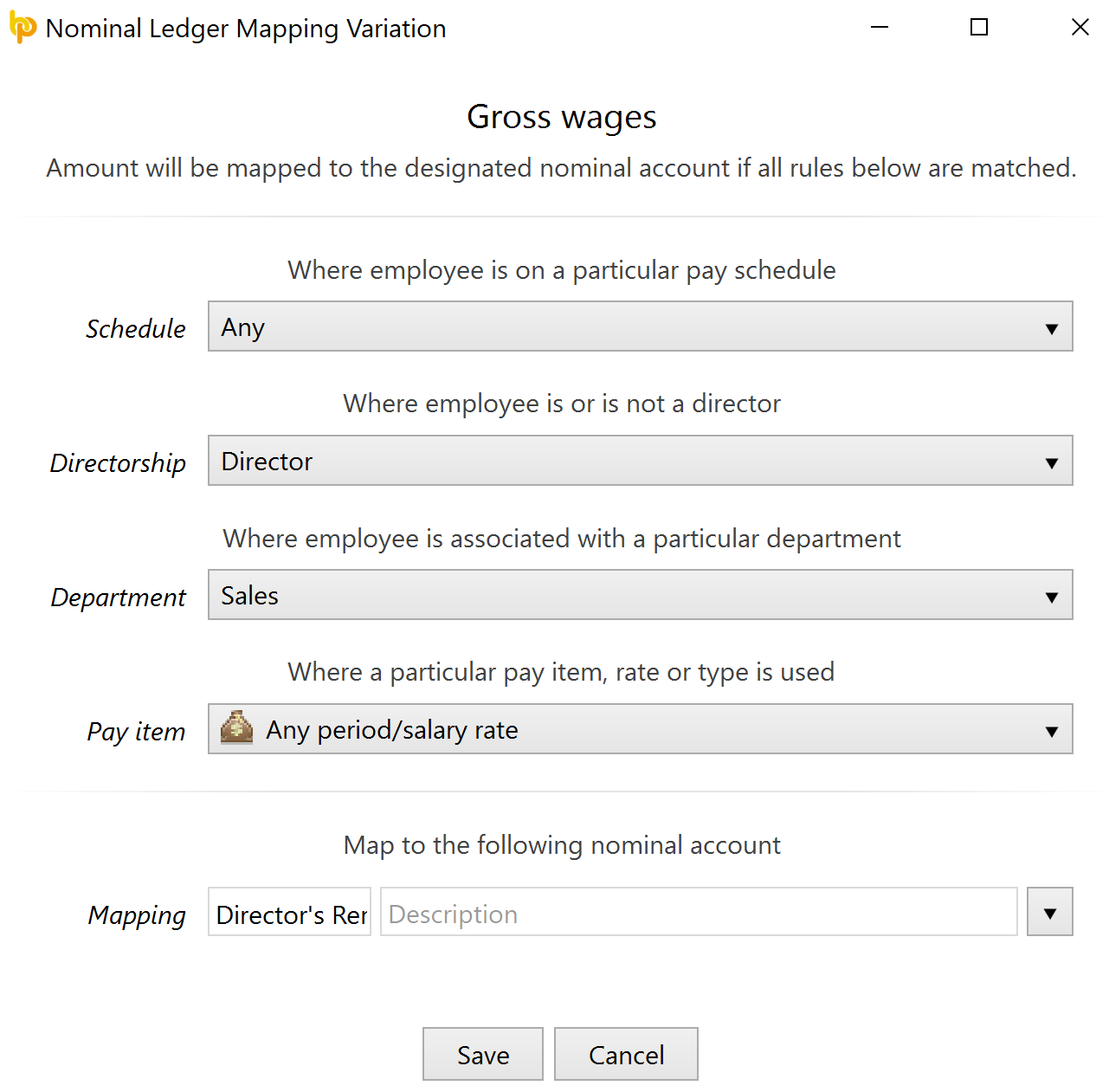Click the Mapping field label
The image size is (1109, 1092).
(x=137, y=915)
